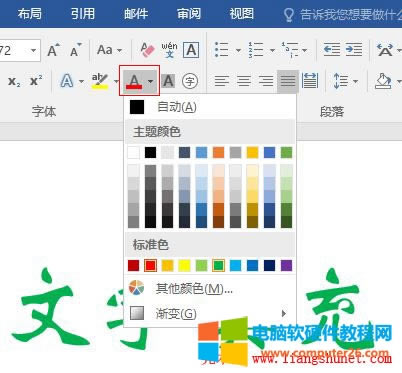This screenshot has height=373, width=402.
Task: Expand the bullets library dropdown
Action: coord(238,50)
